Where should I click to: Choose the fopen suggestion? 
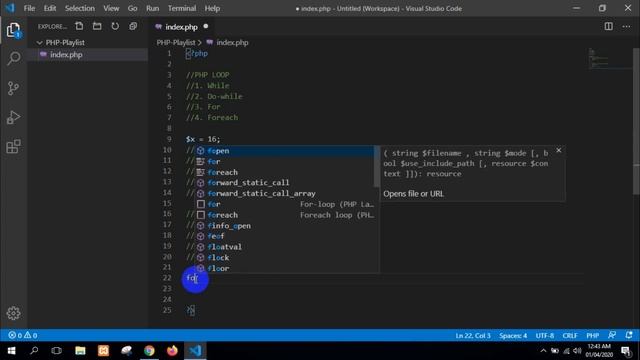[x=285, y=151]
